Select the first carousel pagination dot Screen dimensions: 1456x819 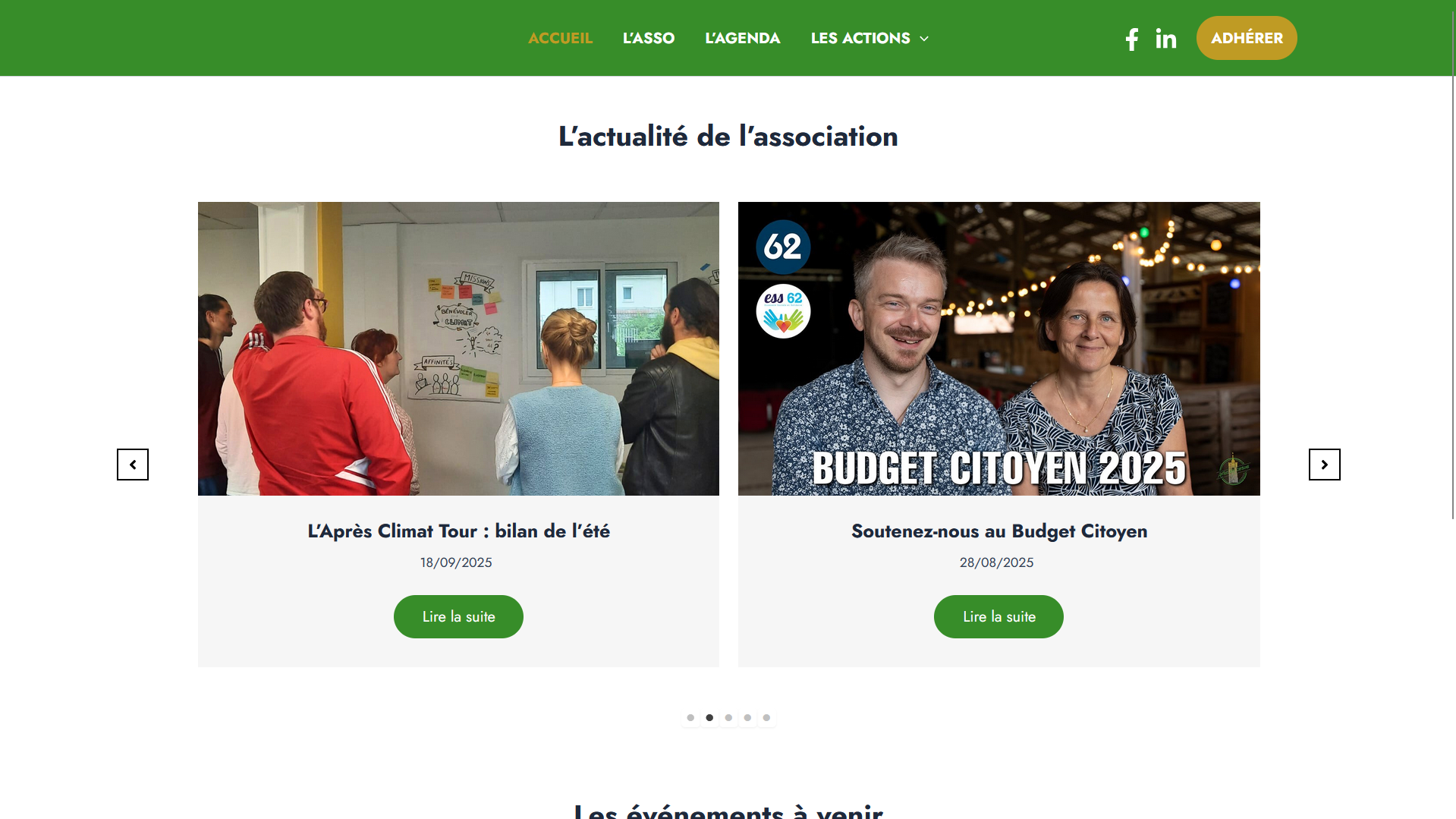pyautogui.click(x=690, y=717)
